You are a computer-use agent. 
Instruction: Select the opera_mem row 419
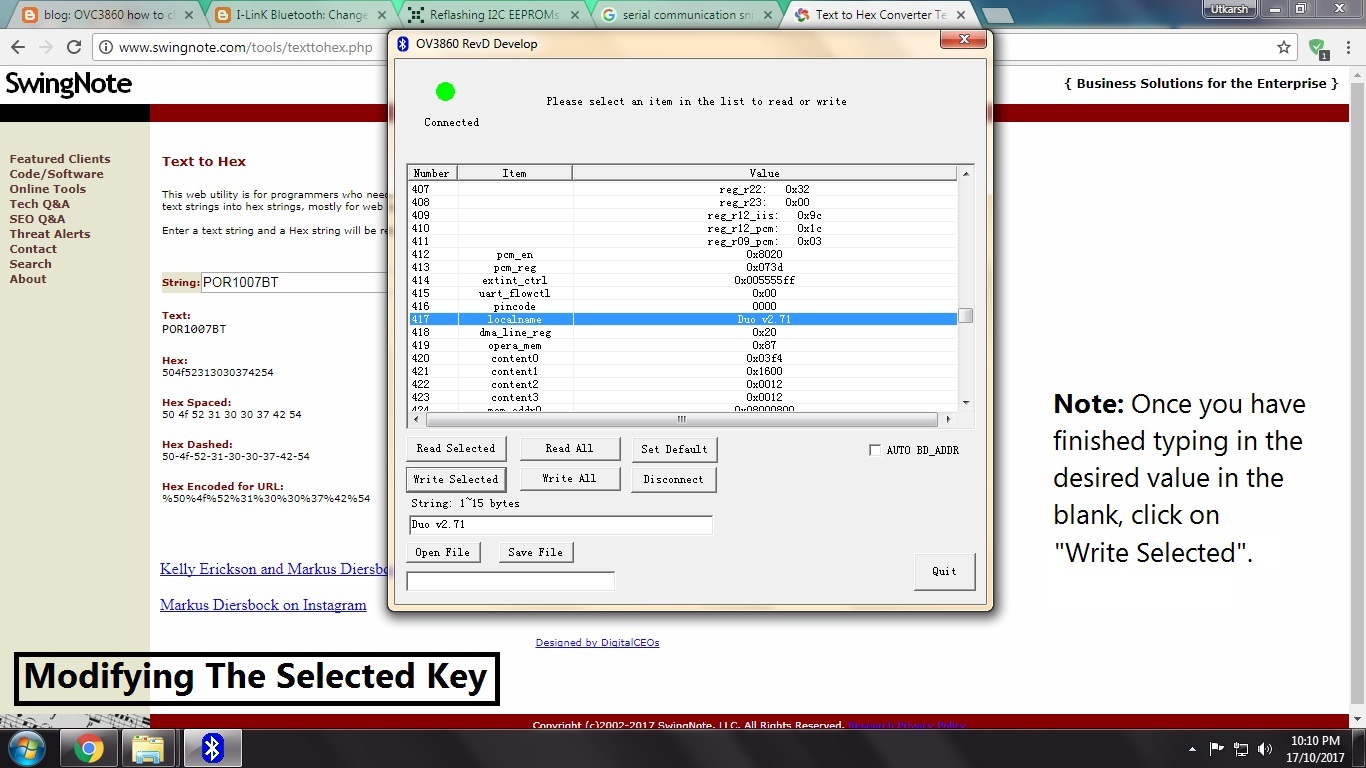683,345
